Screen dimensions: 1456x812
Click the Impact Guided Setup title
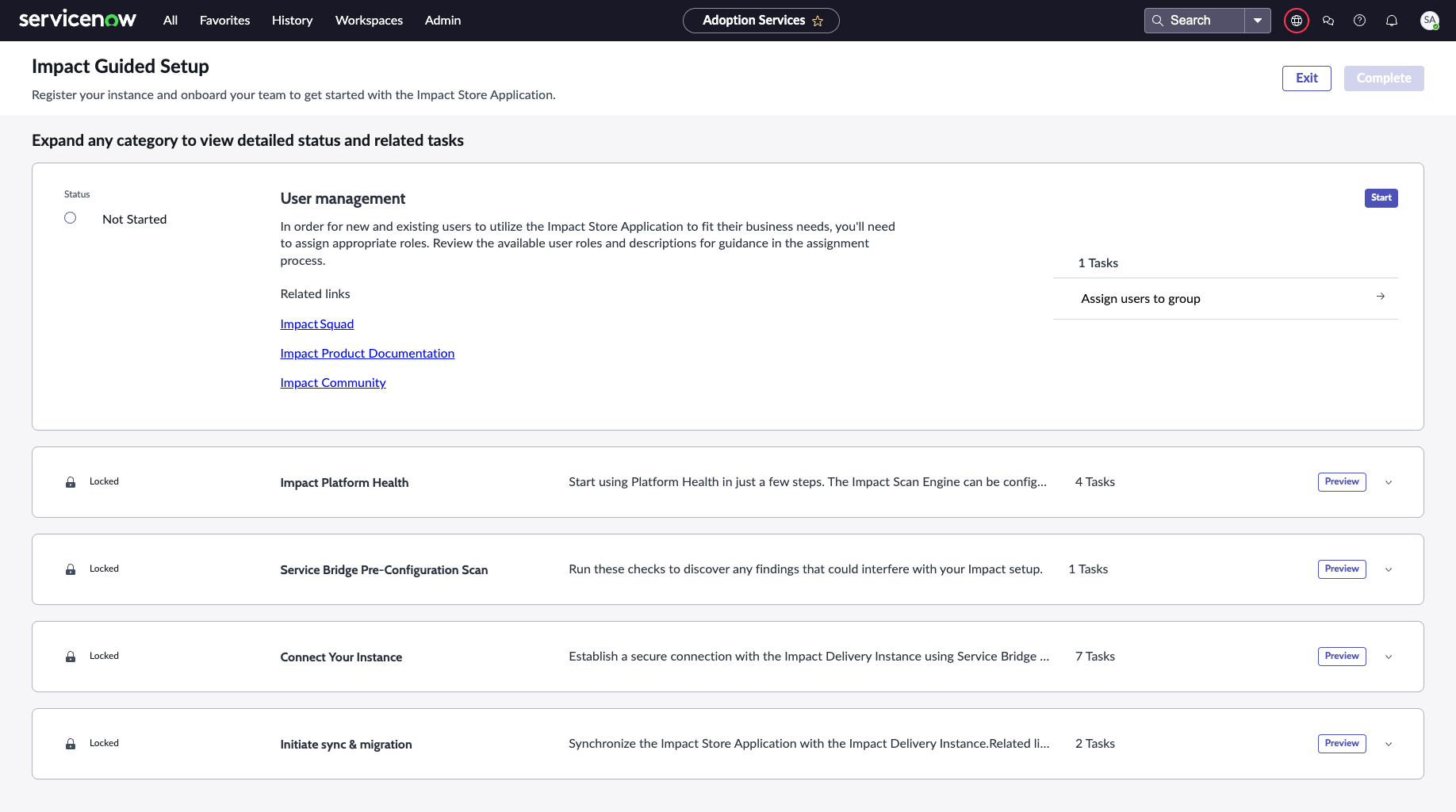coord(121,67)
